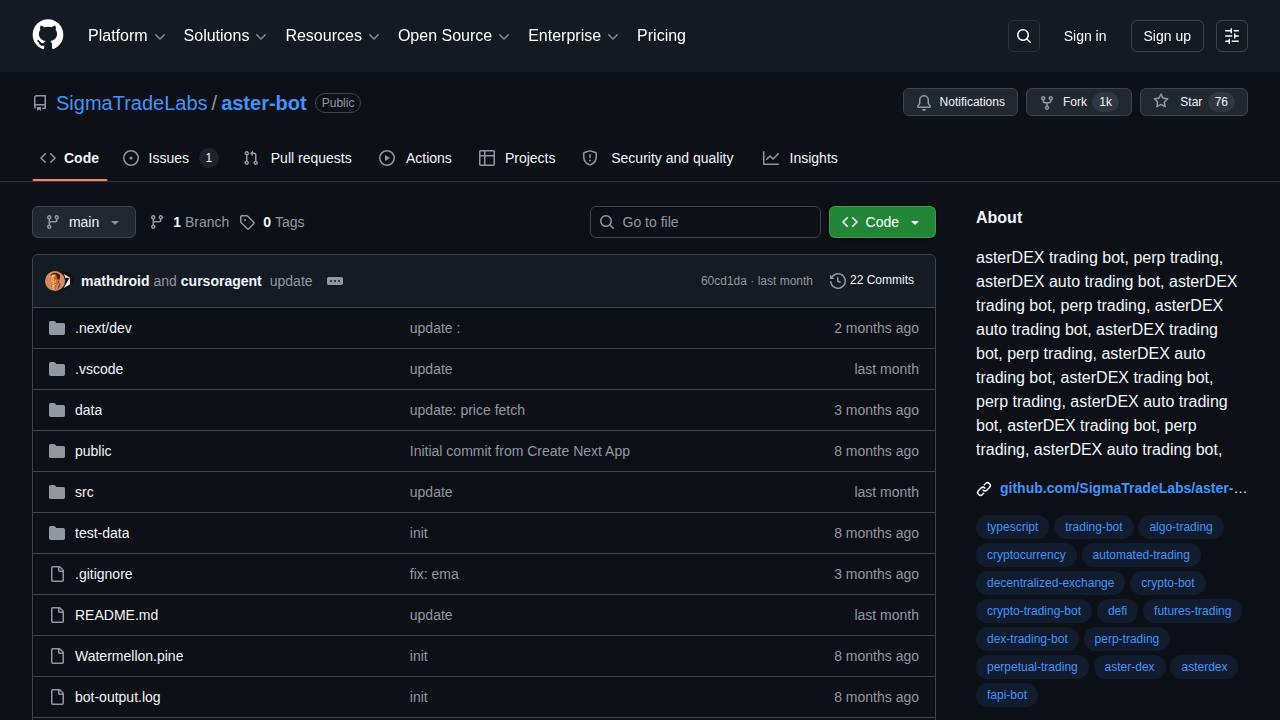This screenshot has height=720, width=1280.
Task: Click the .gitignore file icon
Action: pos(57,574)
